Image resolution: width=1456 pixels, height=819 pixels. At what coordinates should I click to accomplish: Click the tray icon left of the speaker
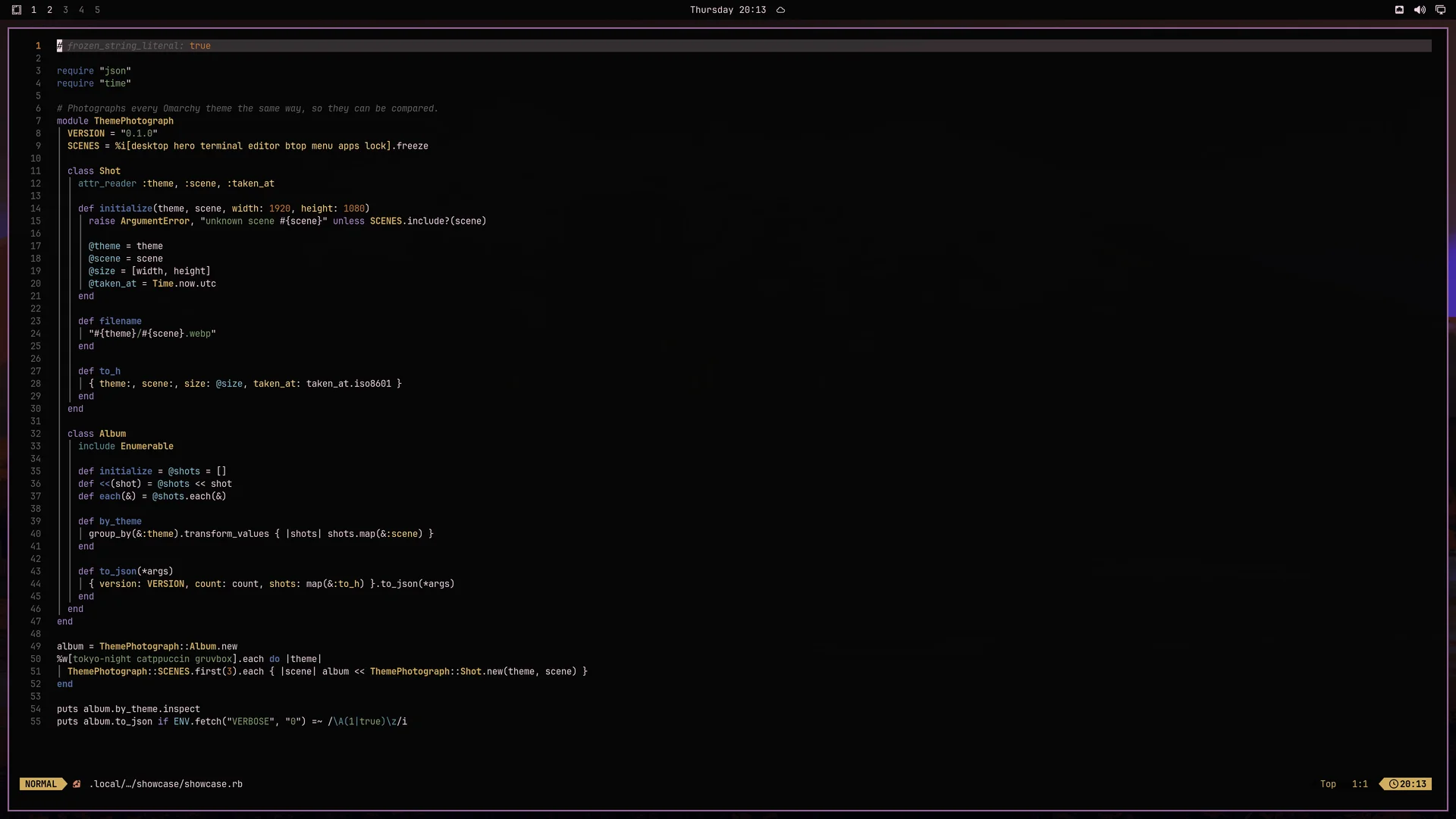(1399, 10)
